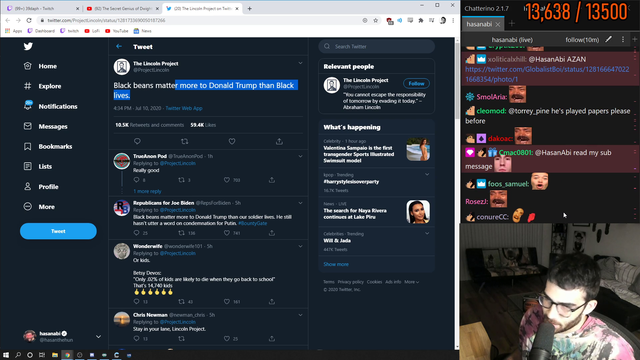The image size is (640, 360).
Task: Retweet The Lincoln Project main tweet
Action: coord(184,141)
